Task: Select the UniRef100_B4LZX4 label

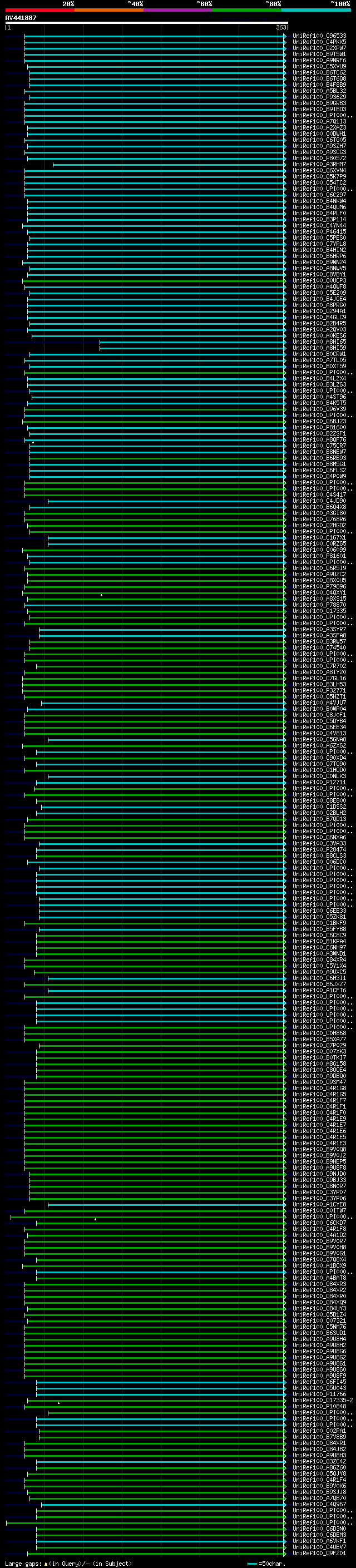Action: 319,378
